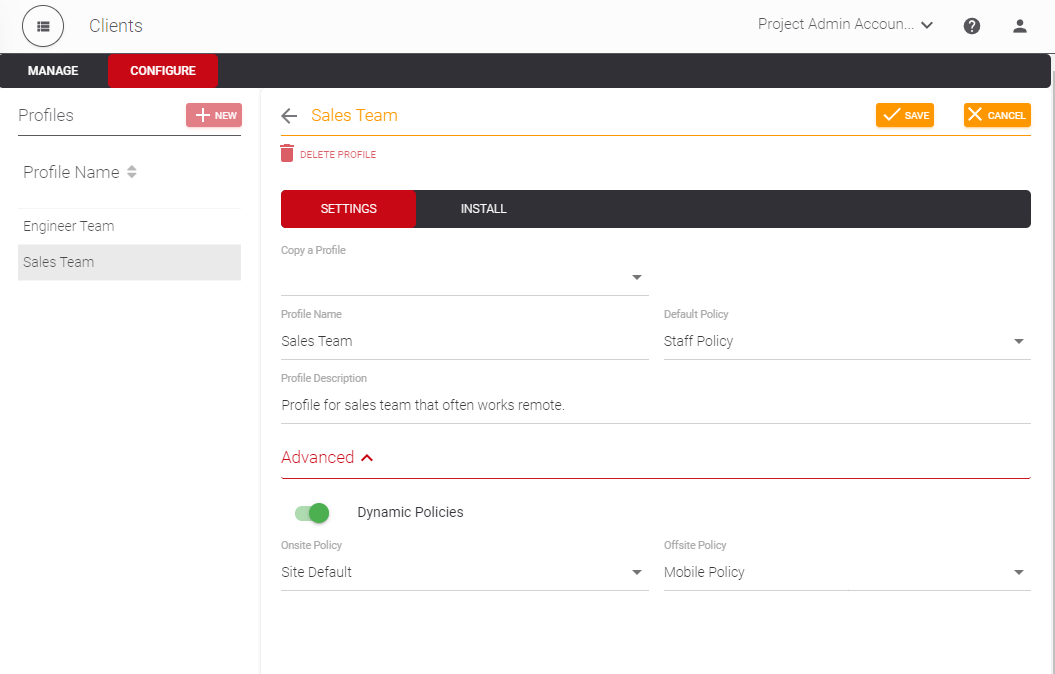
Task: Open the Copy a Profile dropdown
Action: tap(636, 276)
